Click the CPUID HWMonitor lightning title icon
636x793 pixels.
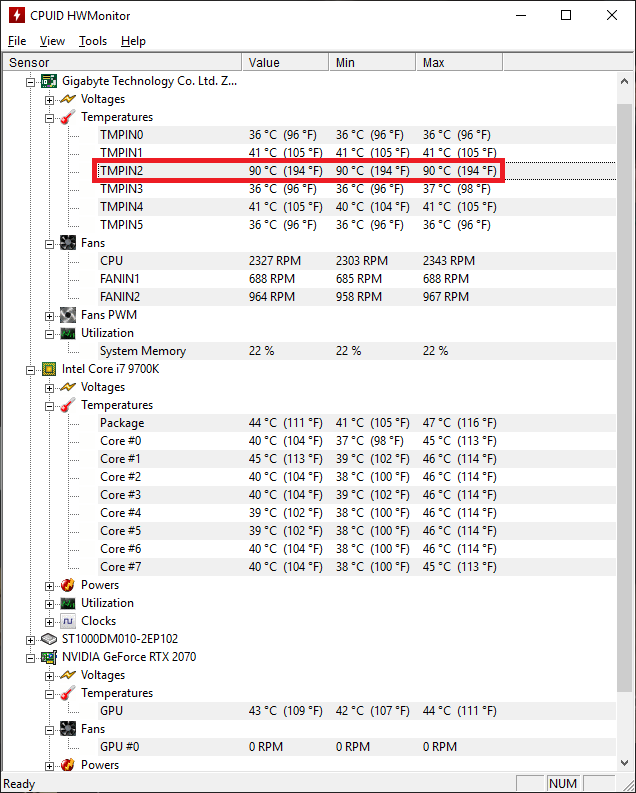16,15
